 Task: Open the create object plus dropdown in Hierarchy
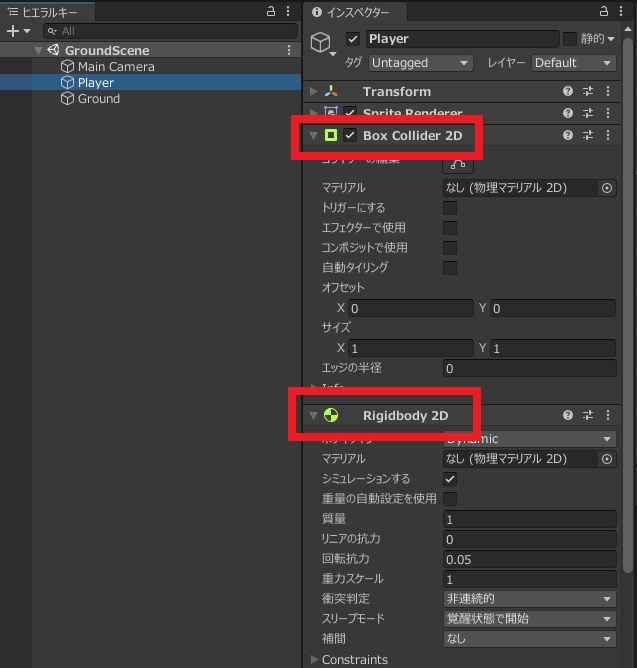click(18, 31)
